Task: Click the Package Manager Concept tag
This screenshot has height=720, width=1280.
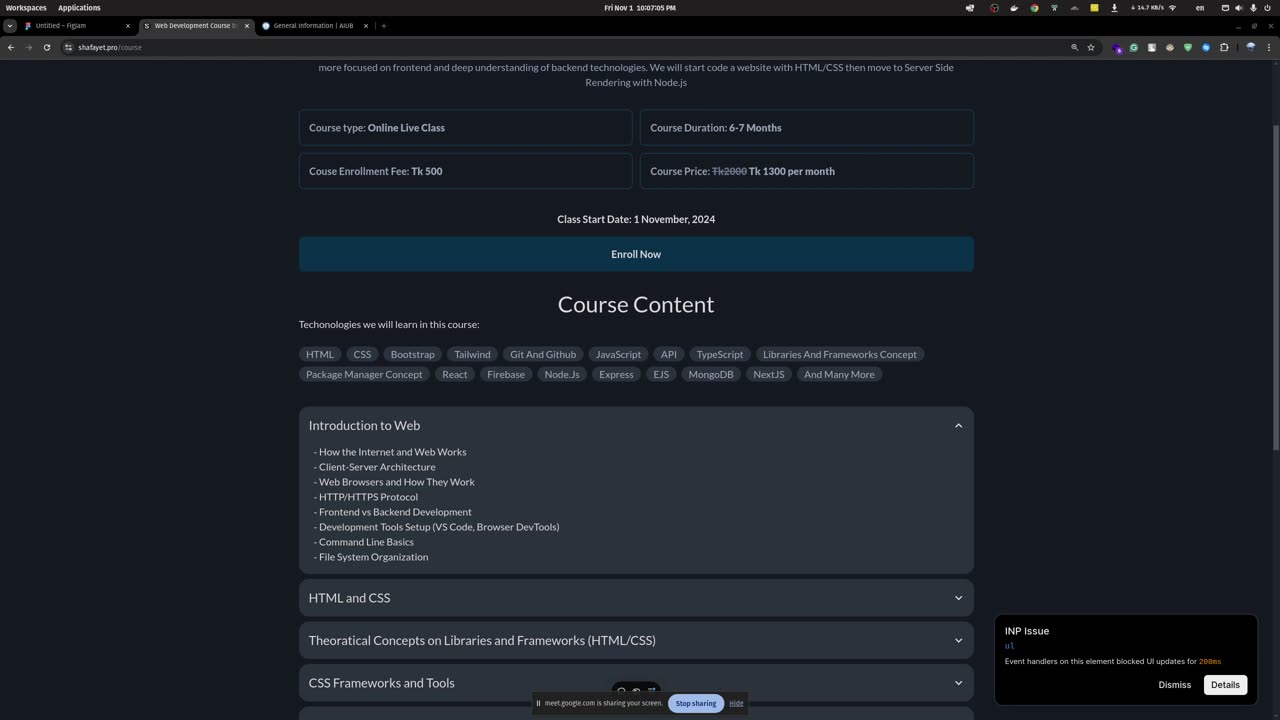Action: tap(364, 374)
